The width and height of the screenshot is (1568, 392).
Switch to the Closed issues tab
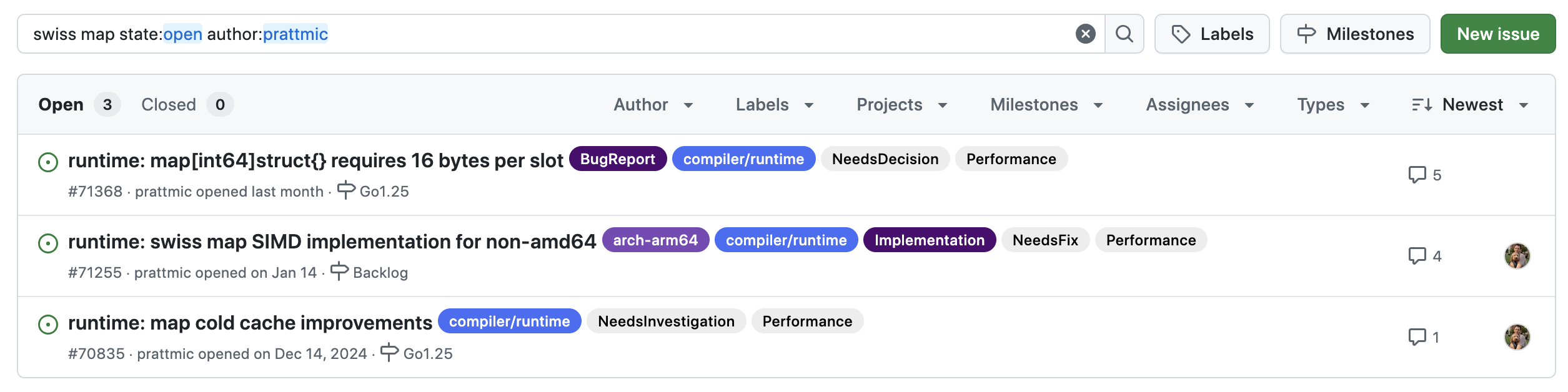187,104
